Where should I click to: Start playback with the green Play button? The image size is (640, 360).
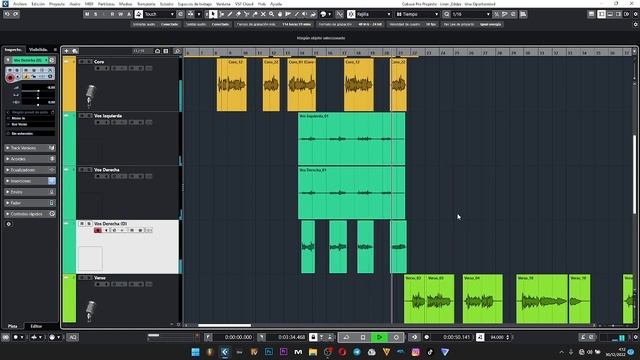(379, 337)
